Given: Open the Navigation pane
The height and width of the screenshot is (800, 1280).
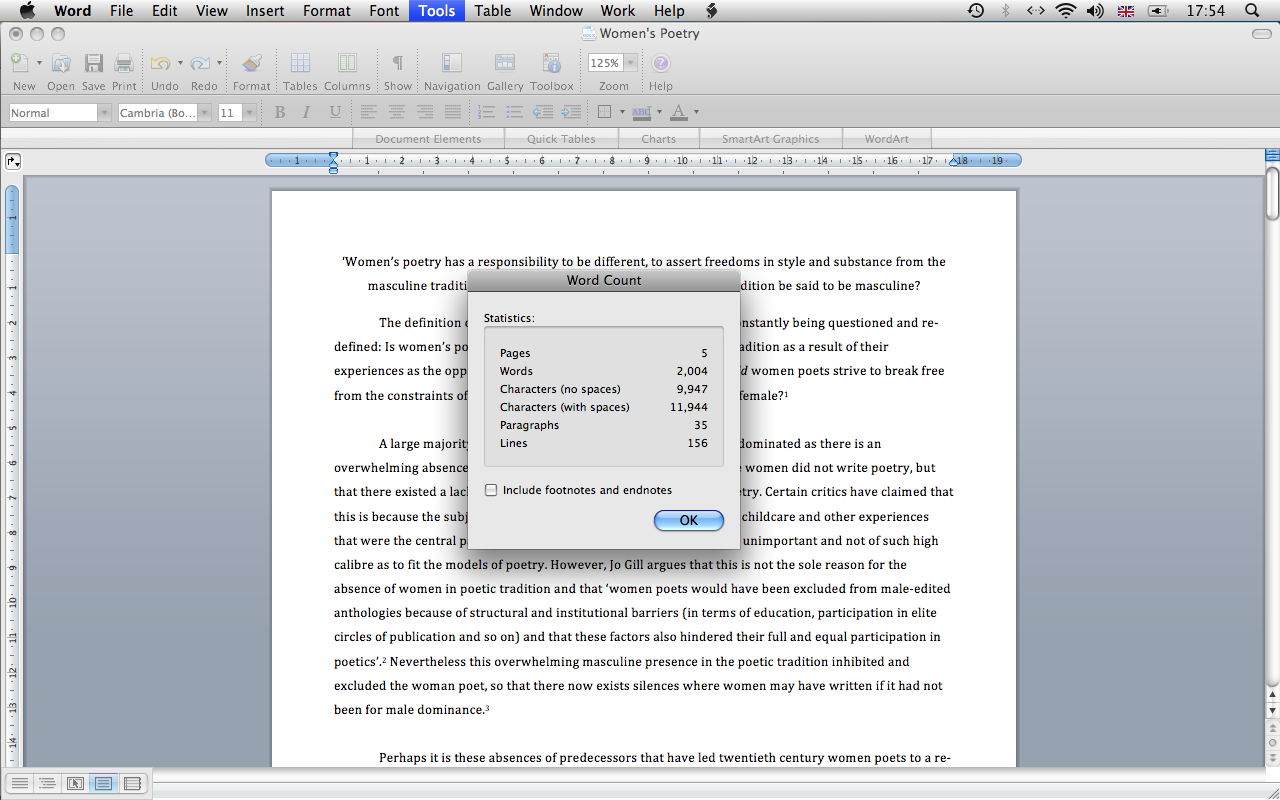Looking at the screenshot, I should coord(452,63).
